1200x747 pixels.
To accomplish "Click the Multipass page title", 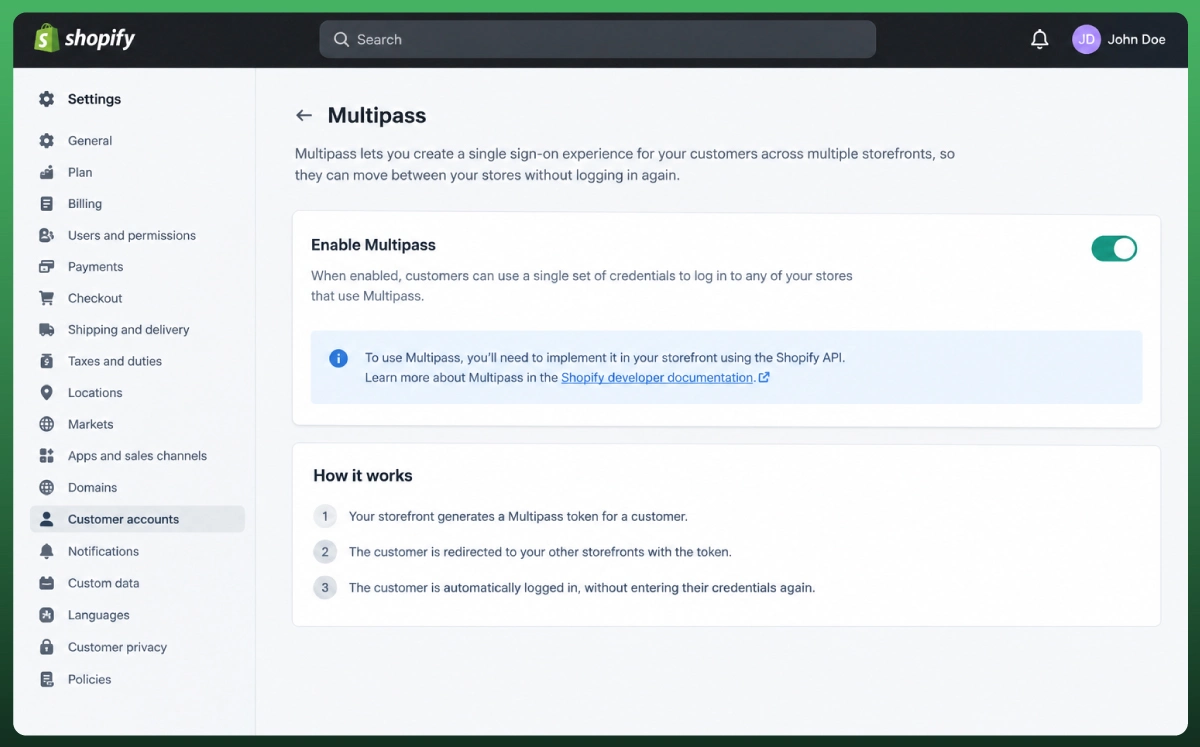I will pyautogui.click(x=377, y=116).
